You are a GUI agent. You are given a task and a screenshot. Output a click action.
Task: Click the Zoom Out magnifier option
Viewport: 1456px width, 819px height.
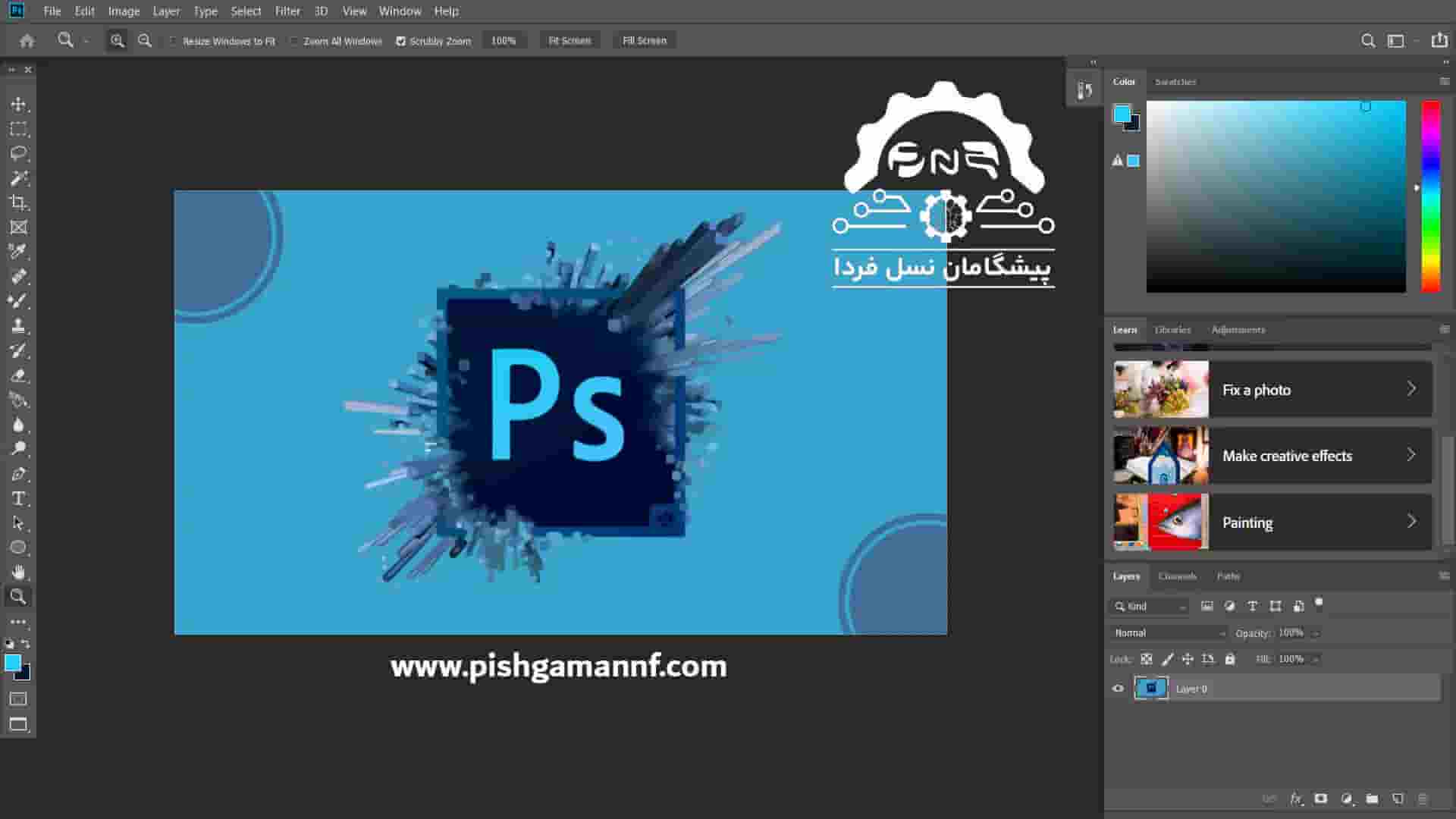[144, 41]
